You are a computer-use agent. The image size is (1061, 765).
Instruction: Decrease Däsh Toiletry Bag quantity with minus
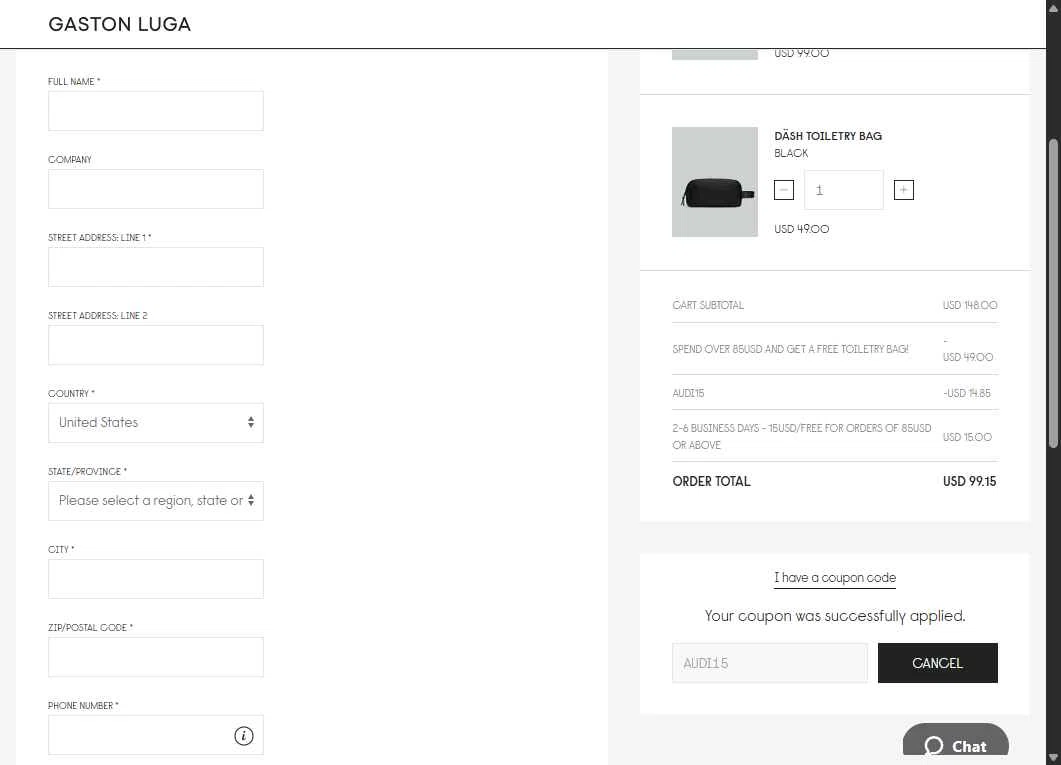coord(784,190)
